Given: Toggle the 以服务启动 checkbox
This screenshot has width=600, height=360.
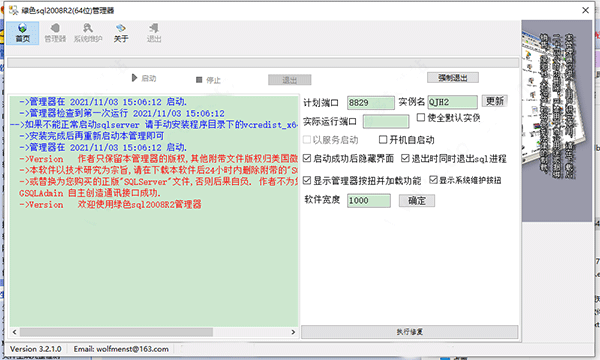Looking at the screenshot, I should (307, 140).
